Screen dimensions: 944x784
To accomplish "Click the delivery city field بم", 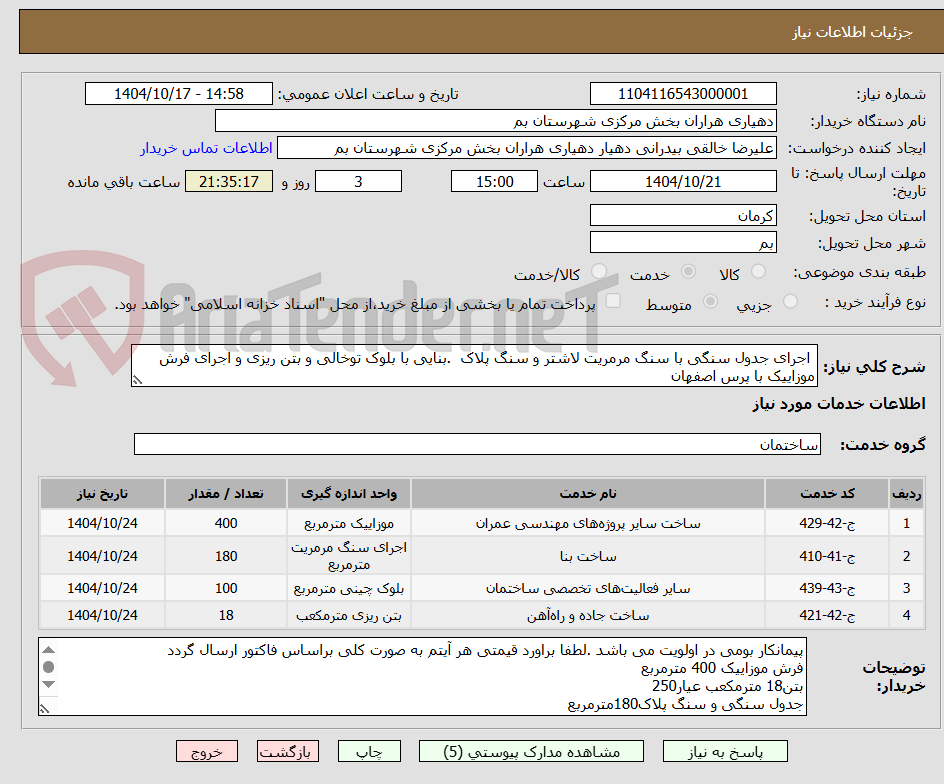I will click(x=683, y=243).
